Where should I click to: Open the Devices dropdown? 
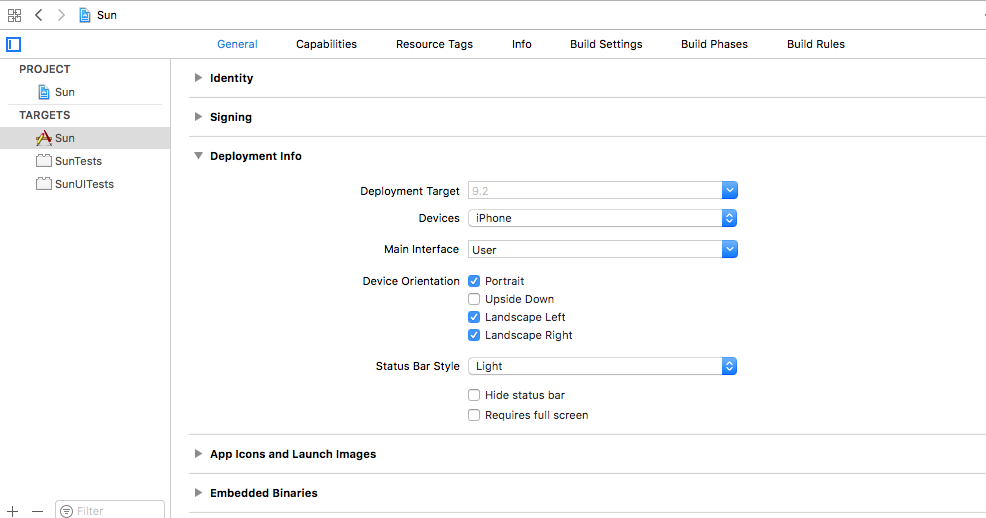point(602,218)
